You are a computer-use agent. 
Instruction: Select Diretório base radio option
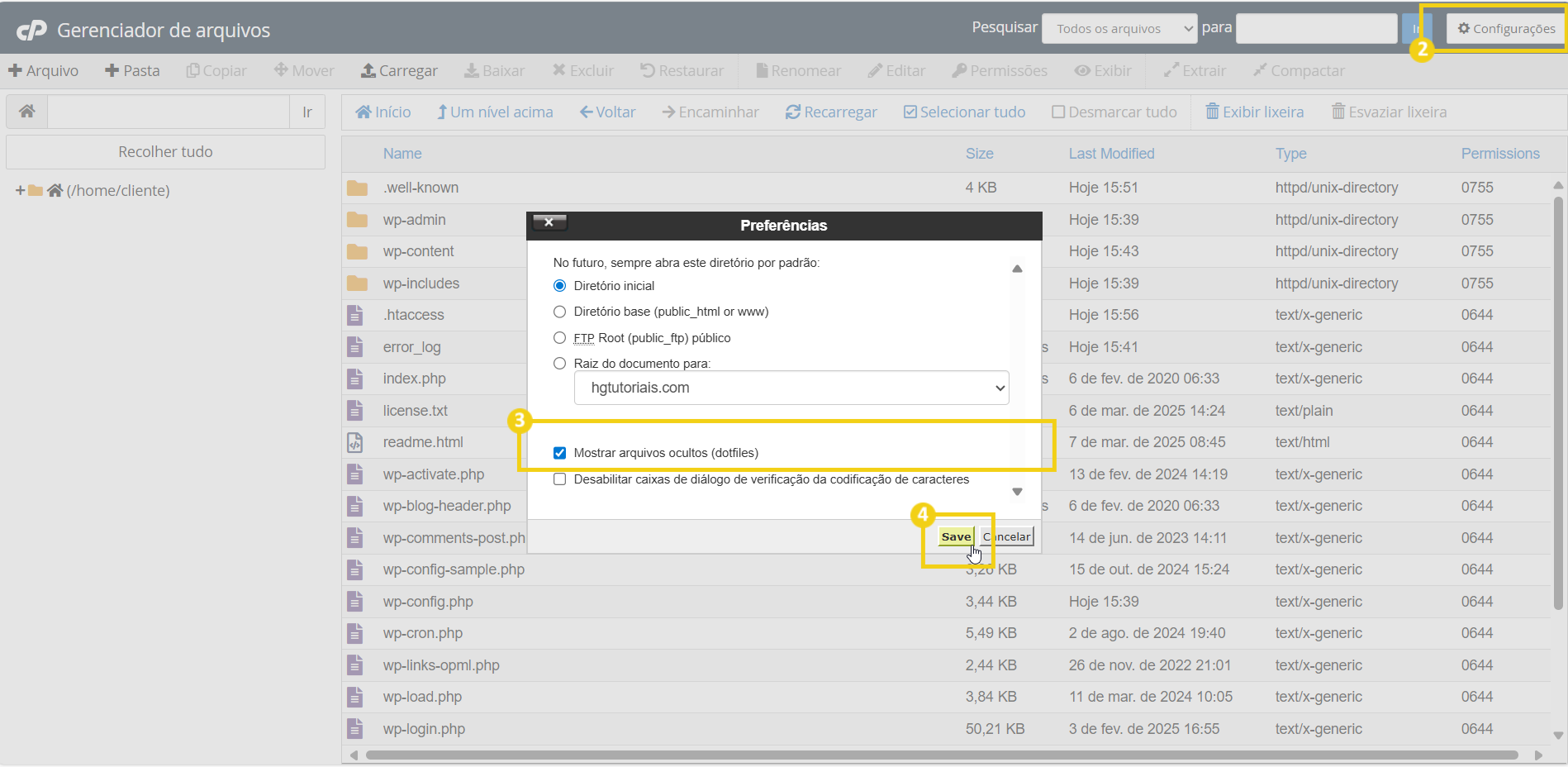click(x=560, y=312)
